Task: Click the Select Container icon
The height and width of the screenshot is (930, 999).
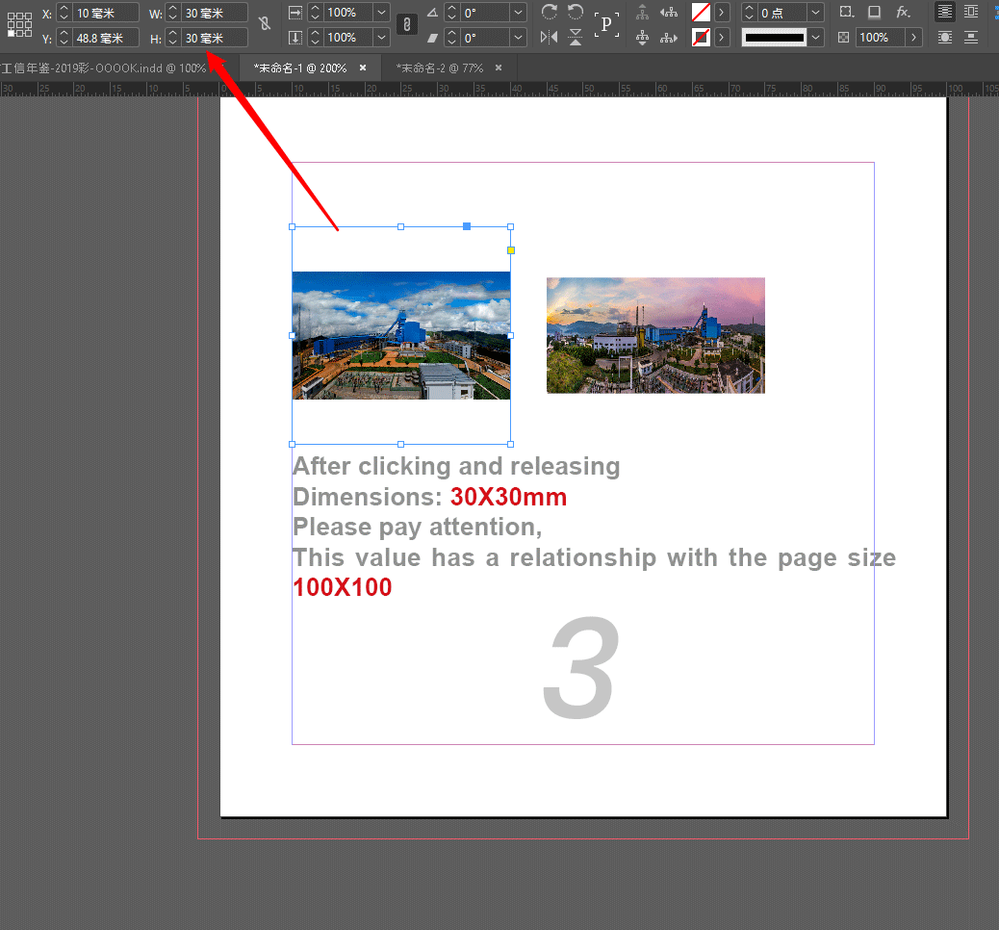Action: click(642, 12)
